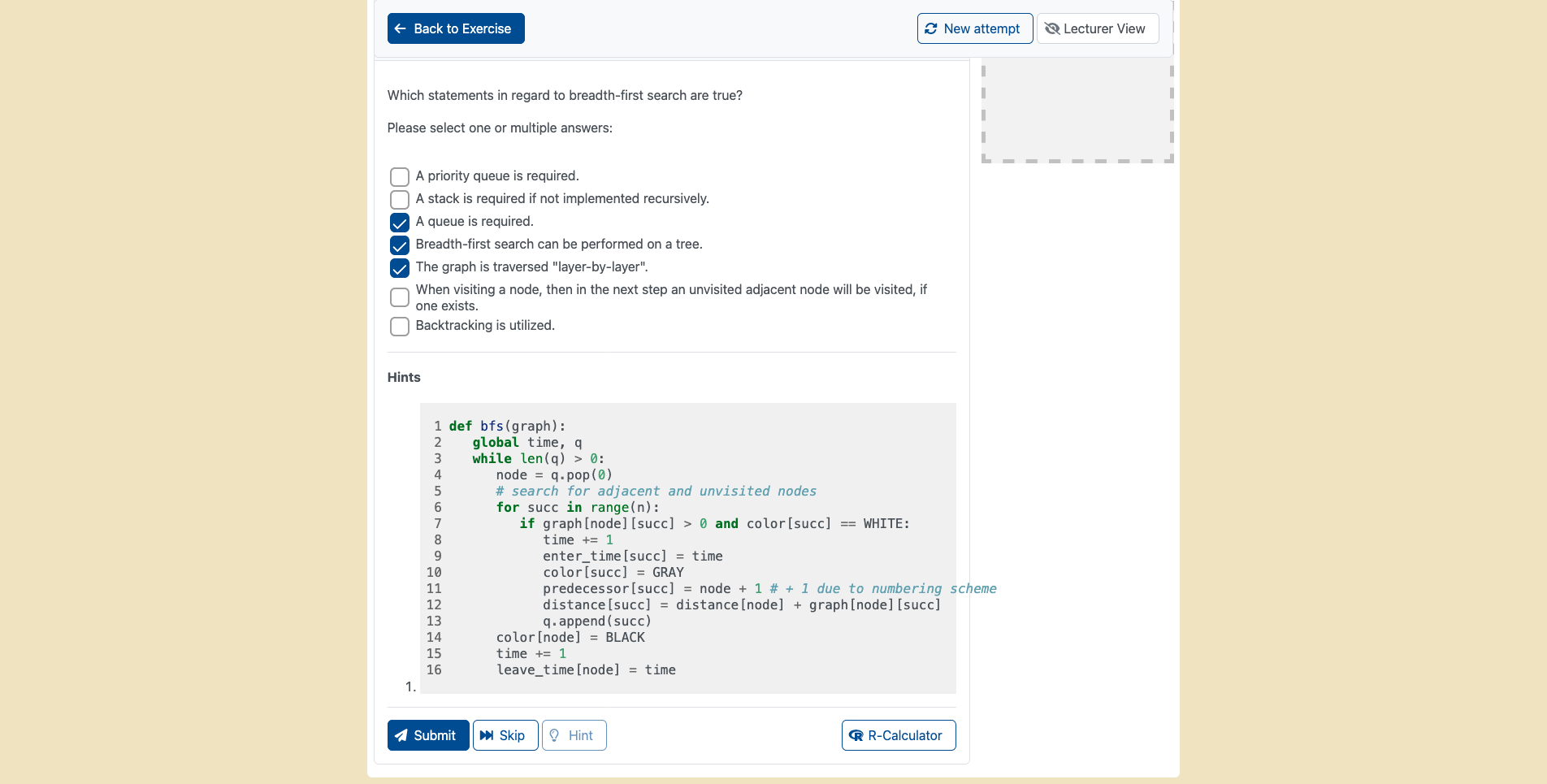1547x784 pixels.
Task: Click code line 'q.append(succ)'
Action: point(597,621)
